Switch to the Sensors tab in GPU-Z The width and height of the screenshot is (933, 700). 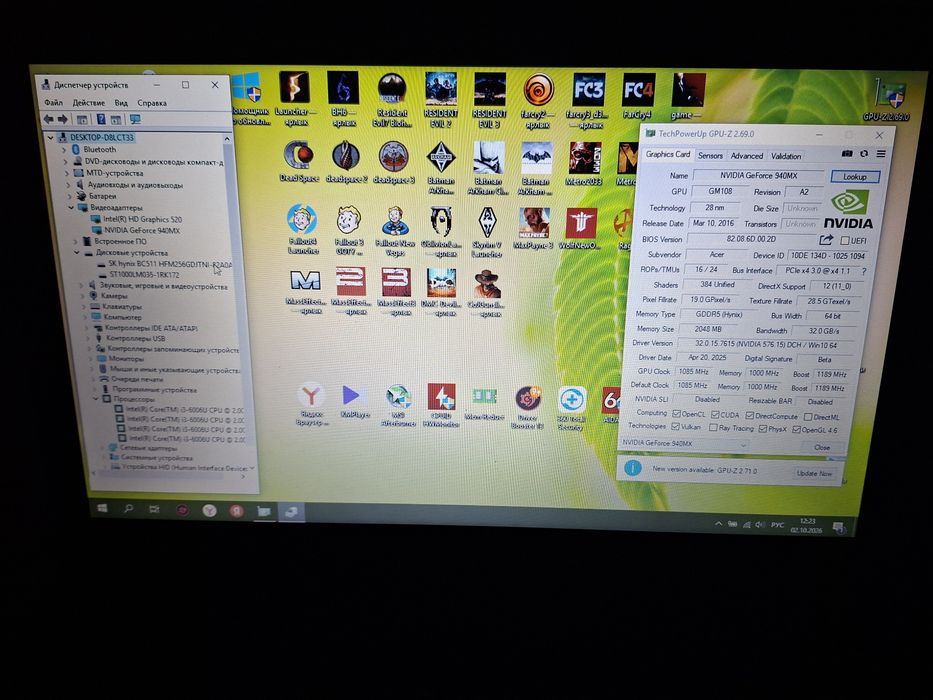(x=710, y=155)
